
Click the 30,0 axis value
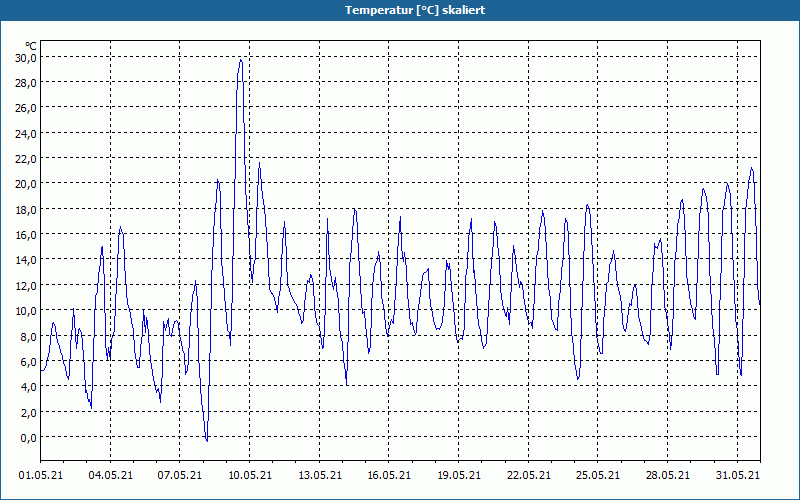click(26, 58)
